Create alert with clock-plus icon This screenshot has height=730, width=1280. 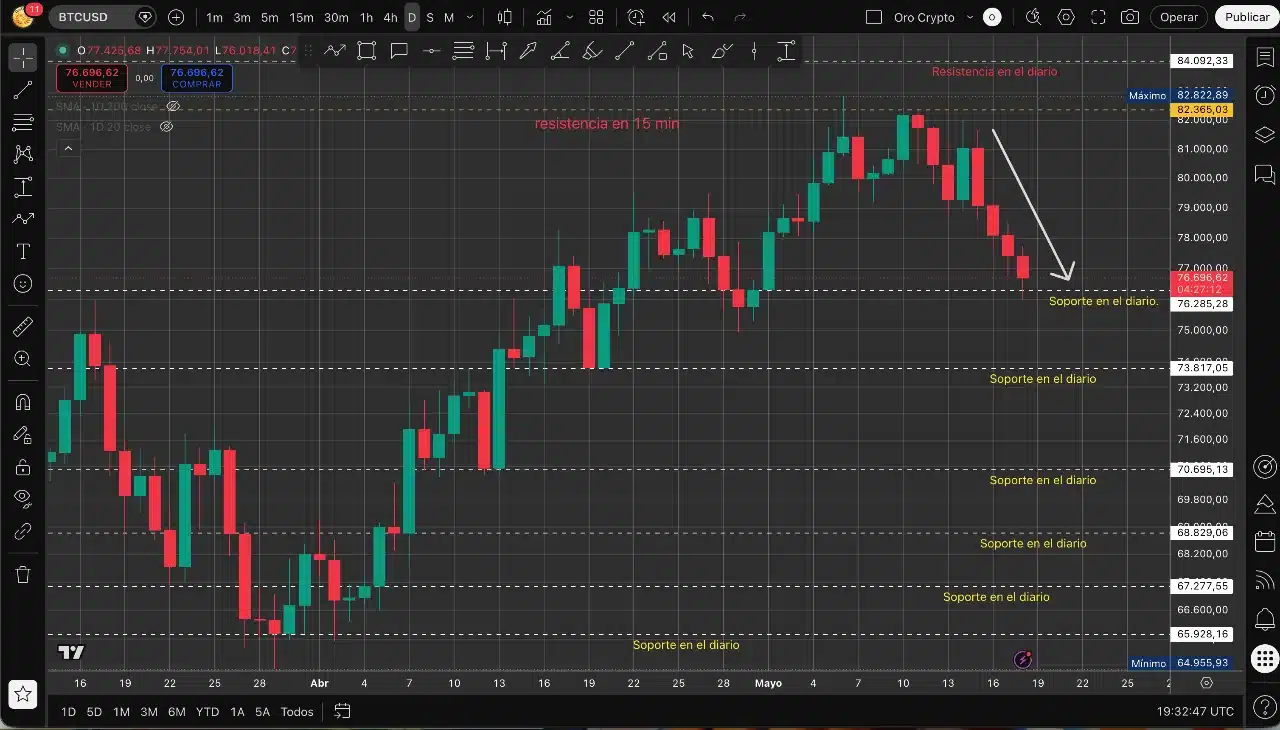[636, 17]
